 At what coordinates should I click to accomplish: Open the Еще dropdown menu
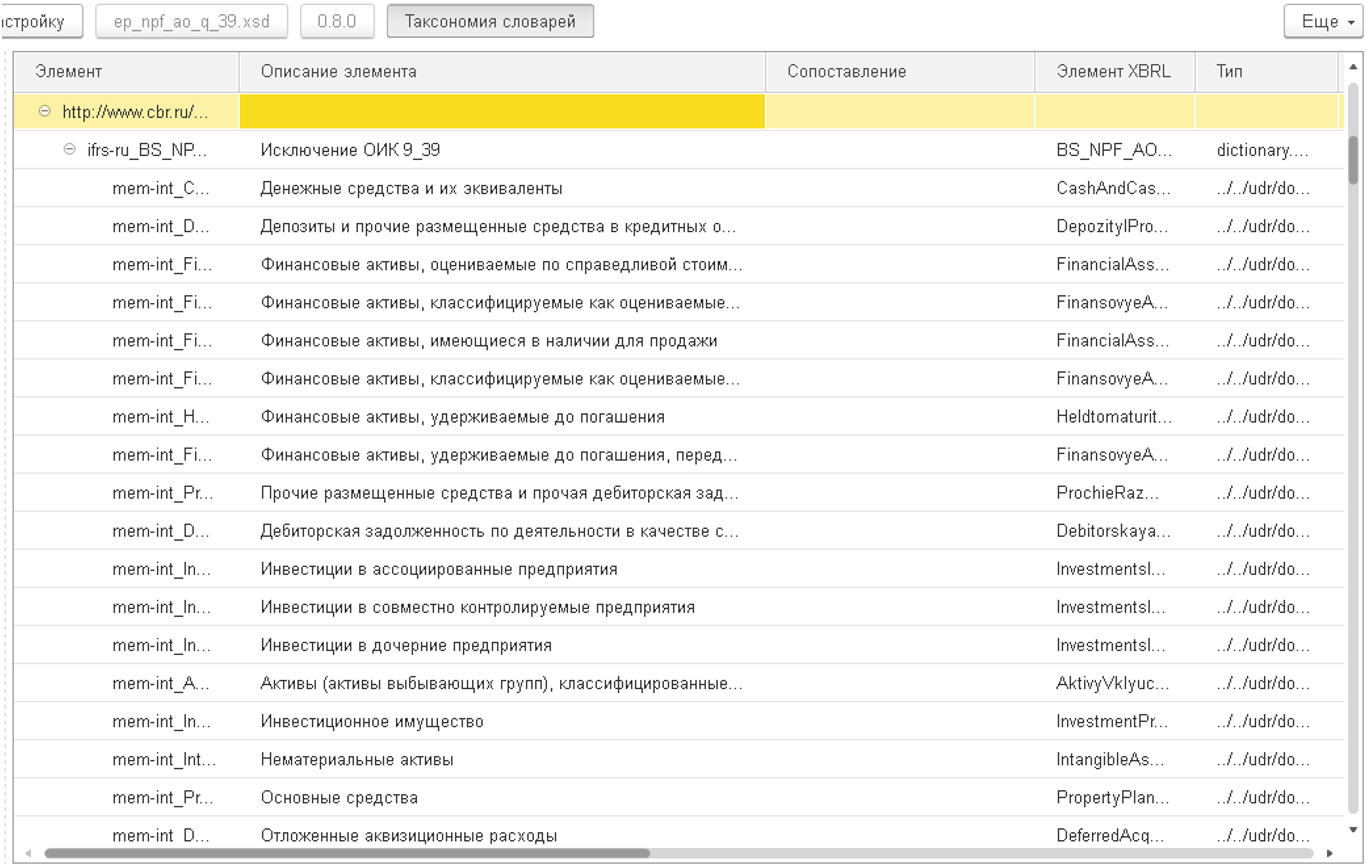click(1323, 21)
